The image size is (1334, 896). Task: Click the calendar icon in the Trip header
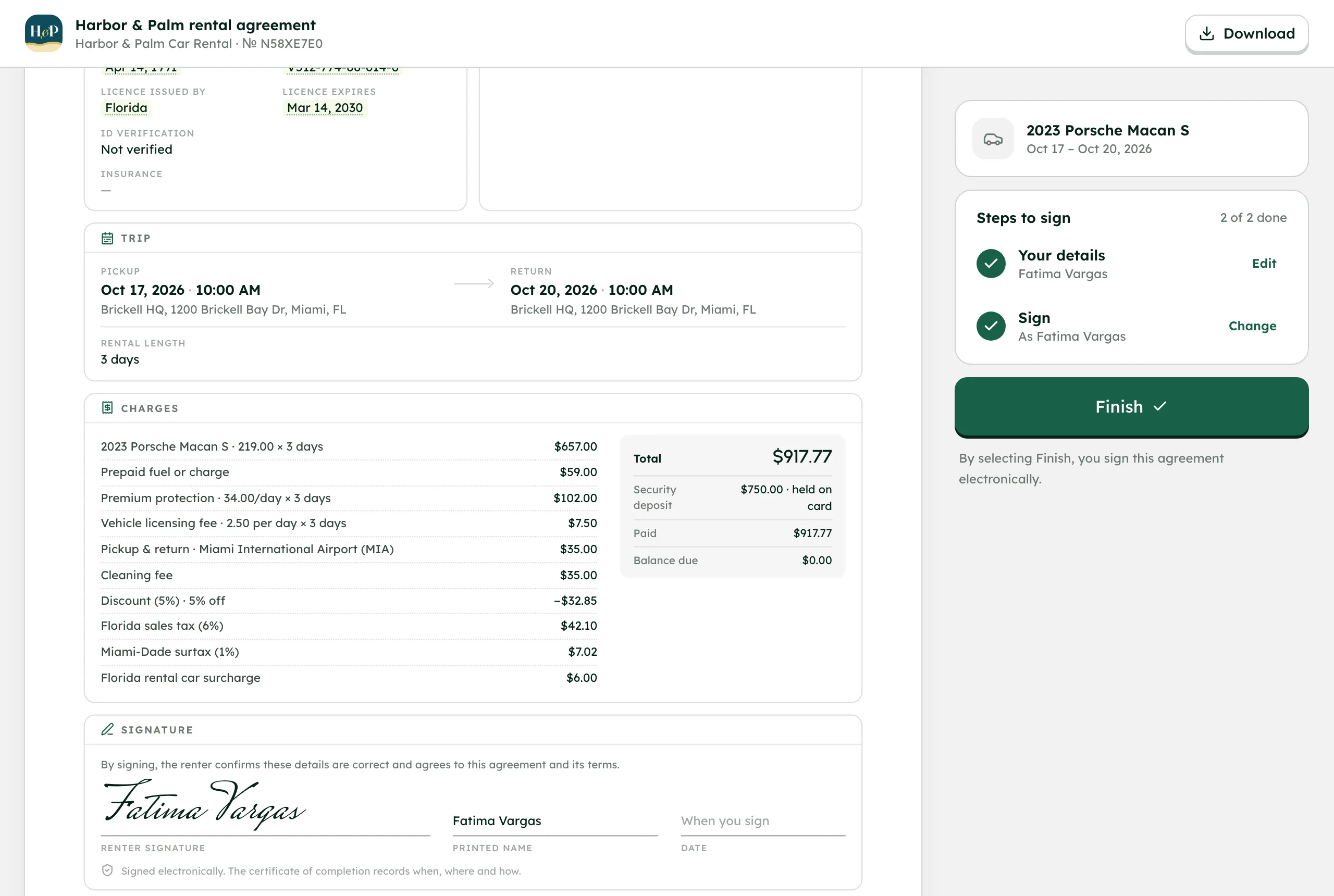pos(107,238)
